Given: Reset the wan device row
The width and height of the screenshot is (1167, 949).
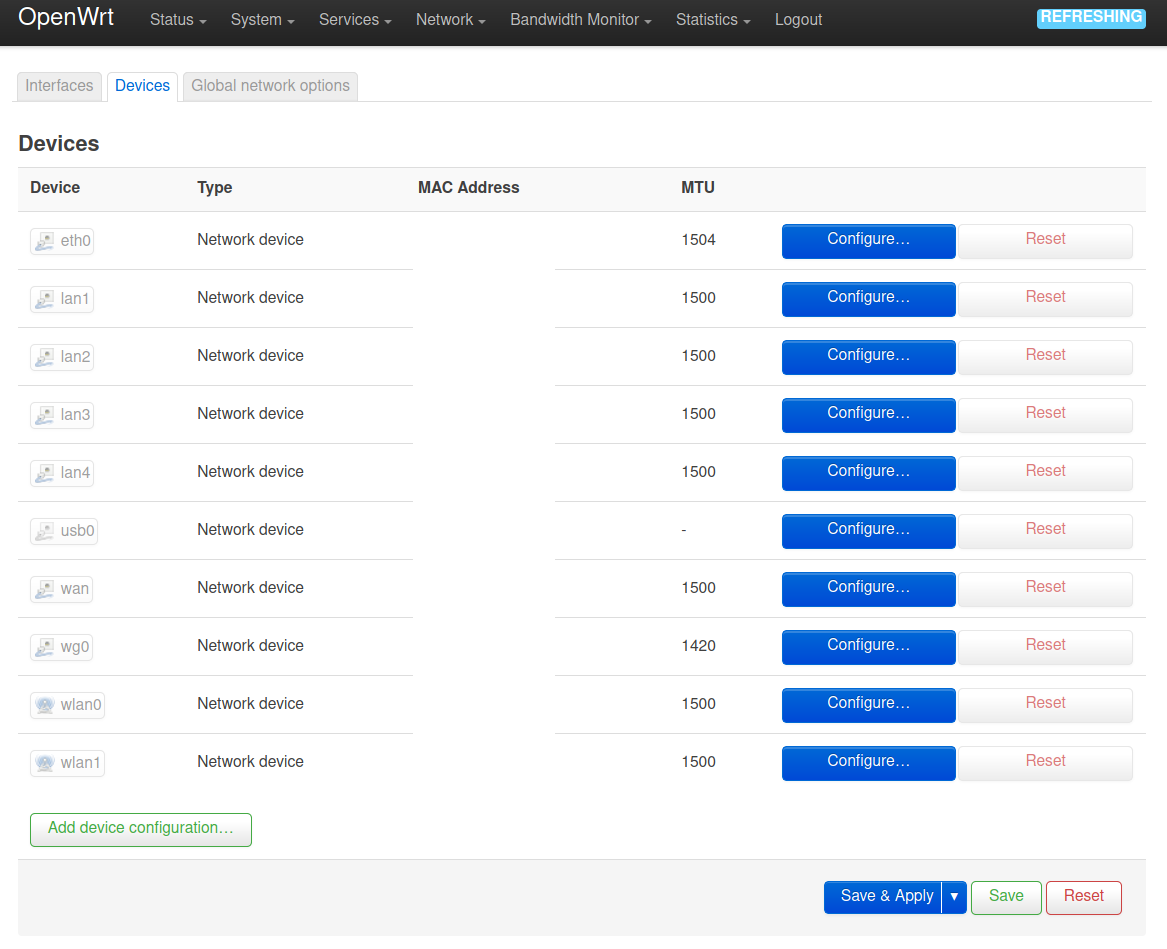Looking at the screenshot, I should [x=1046, y=589].
